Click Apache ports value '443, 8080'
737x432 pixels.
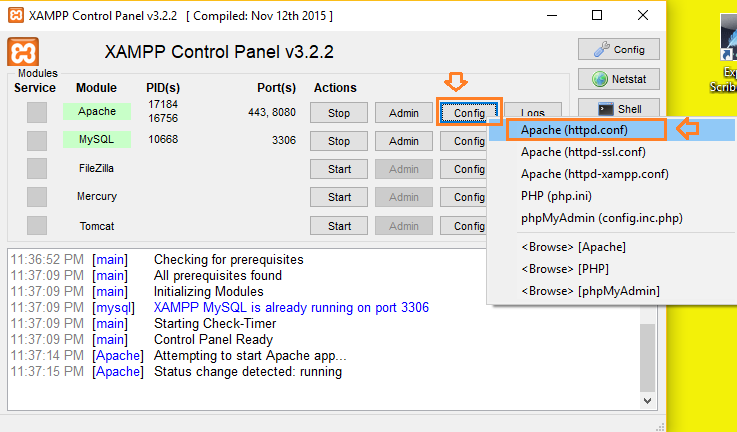click(272, 112)
